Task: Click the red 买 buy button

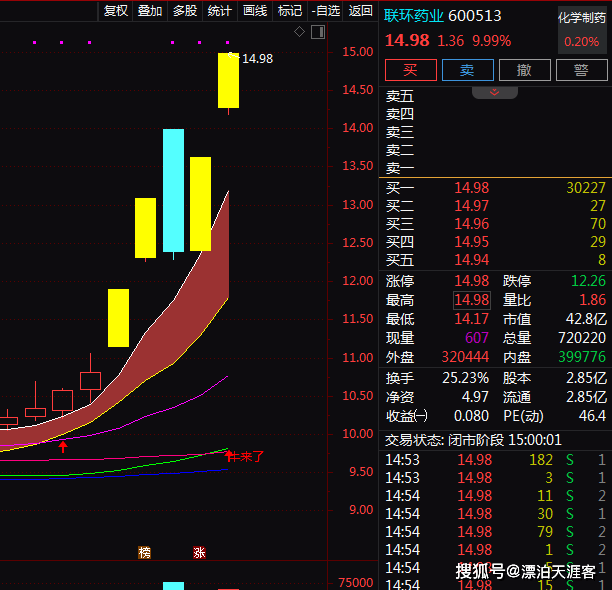Action: tap(410, 70)
